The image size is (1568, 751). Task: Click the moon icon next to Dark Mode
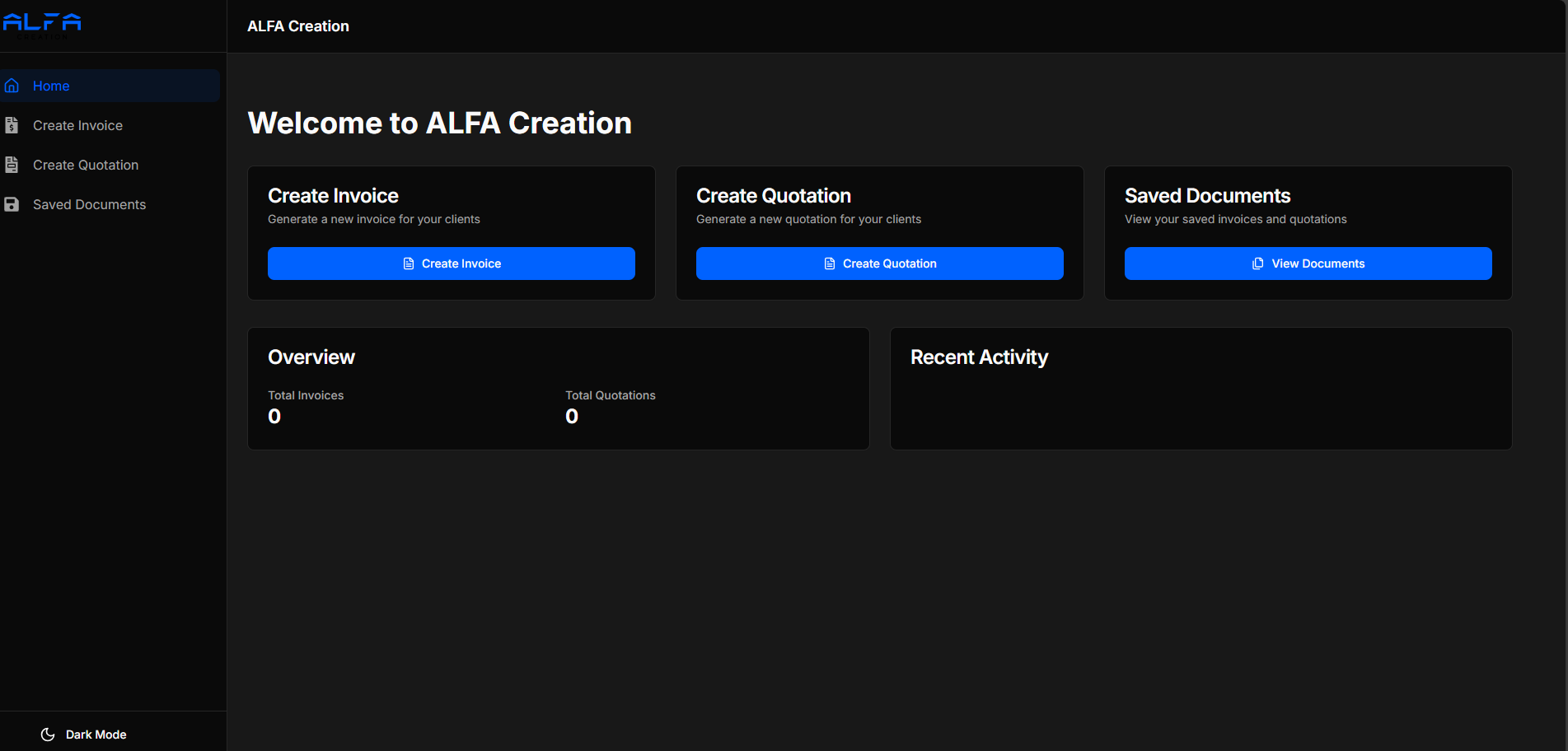(47, 734)
